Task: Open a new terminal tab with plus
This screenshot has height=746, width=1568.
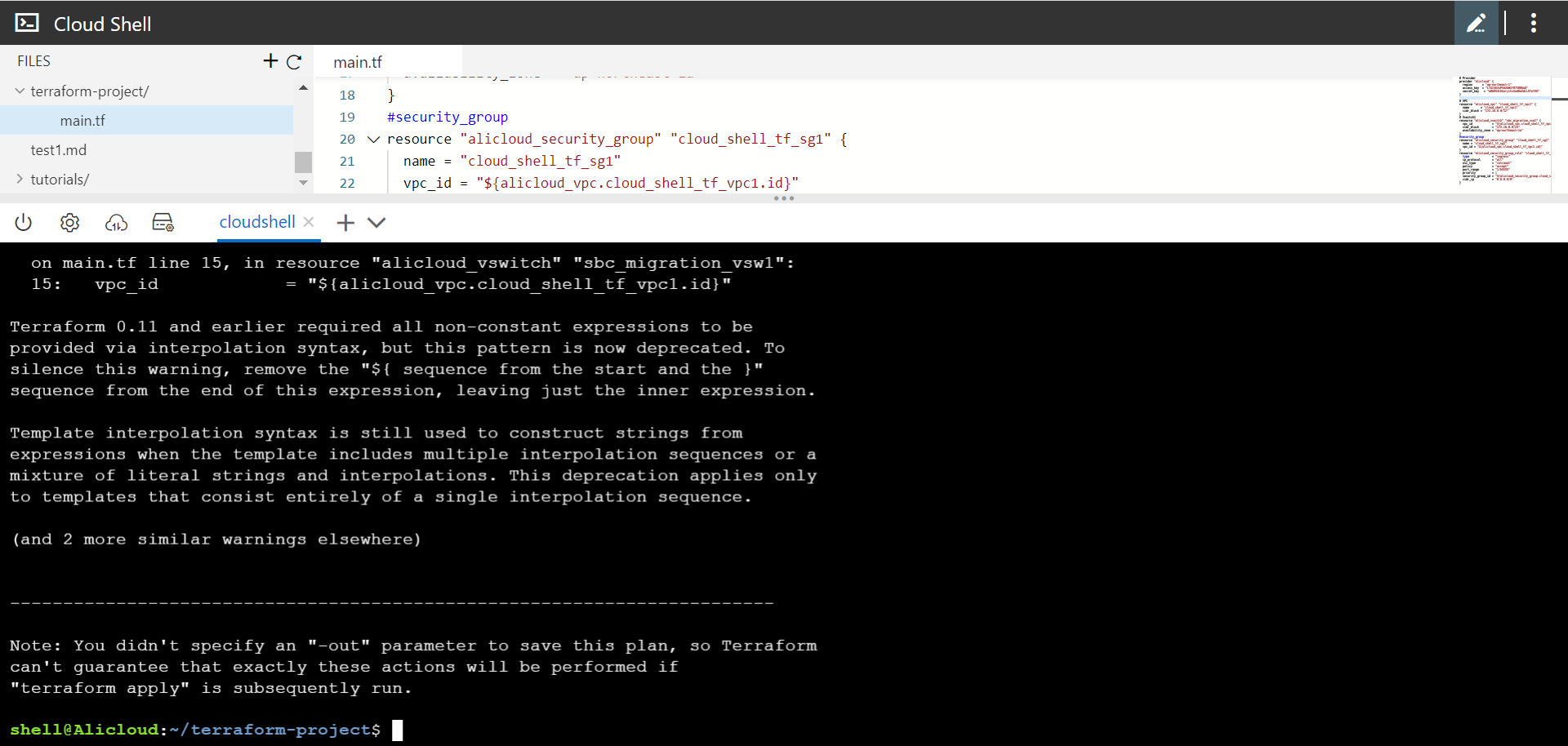Action: (x=345, y=223)
